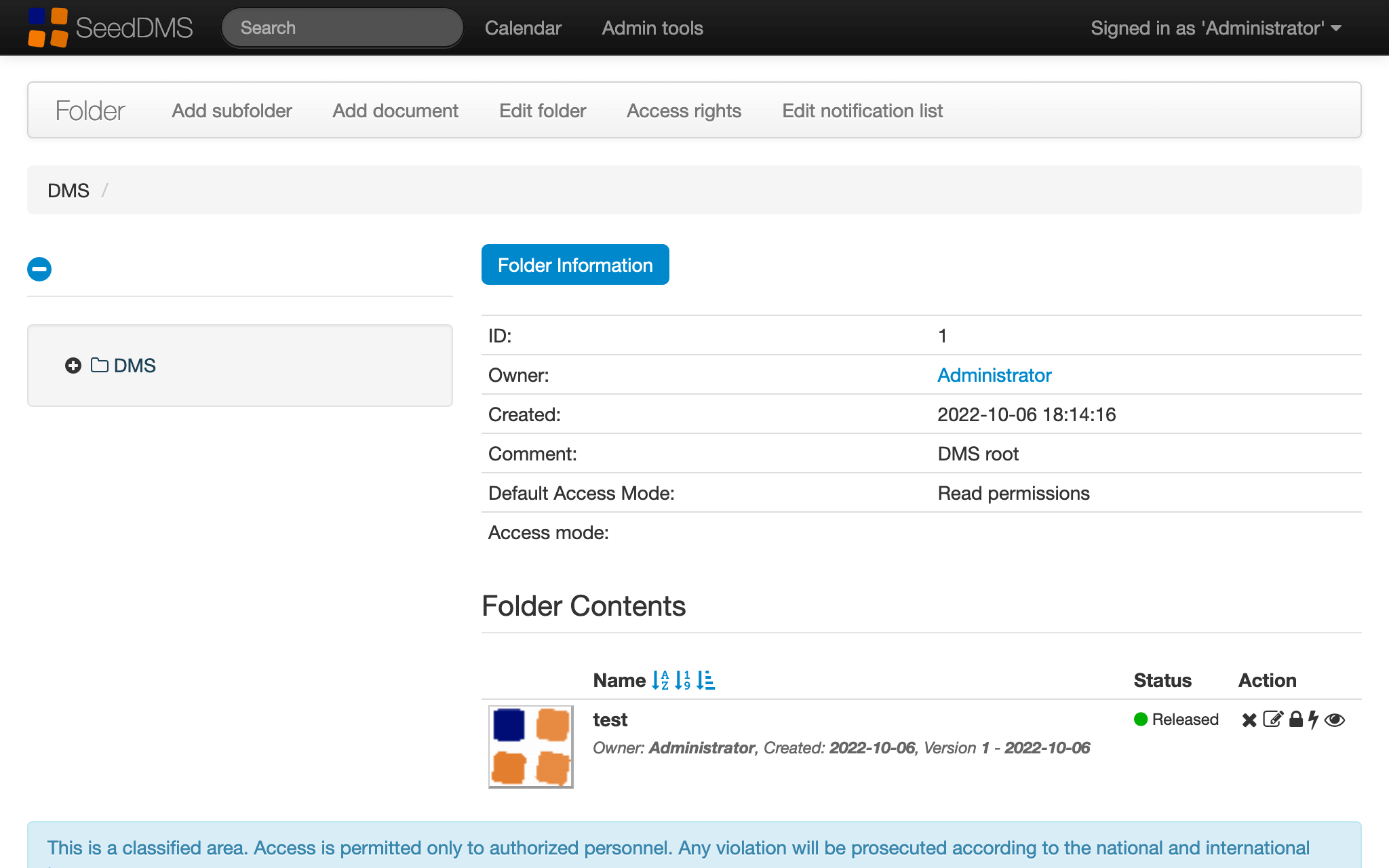Sort contents by sequence bars icon
The height and width of the screenshot is (868, 1389).
[705, 680]
